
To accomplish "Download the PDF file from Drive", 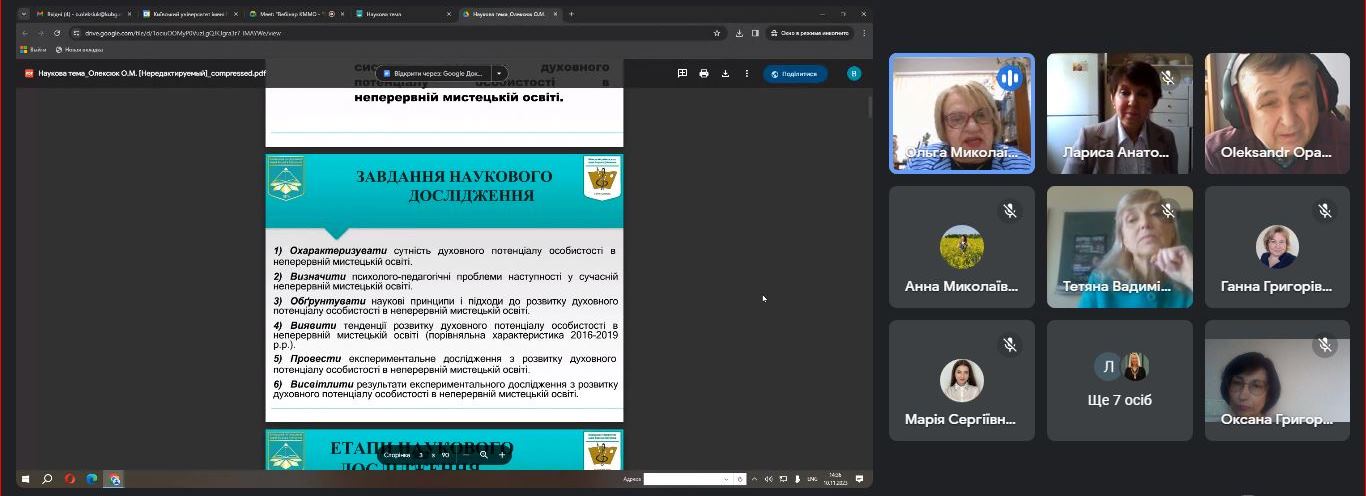I will (x=725, y=73).
